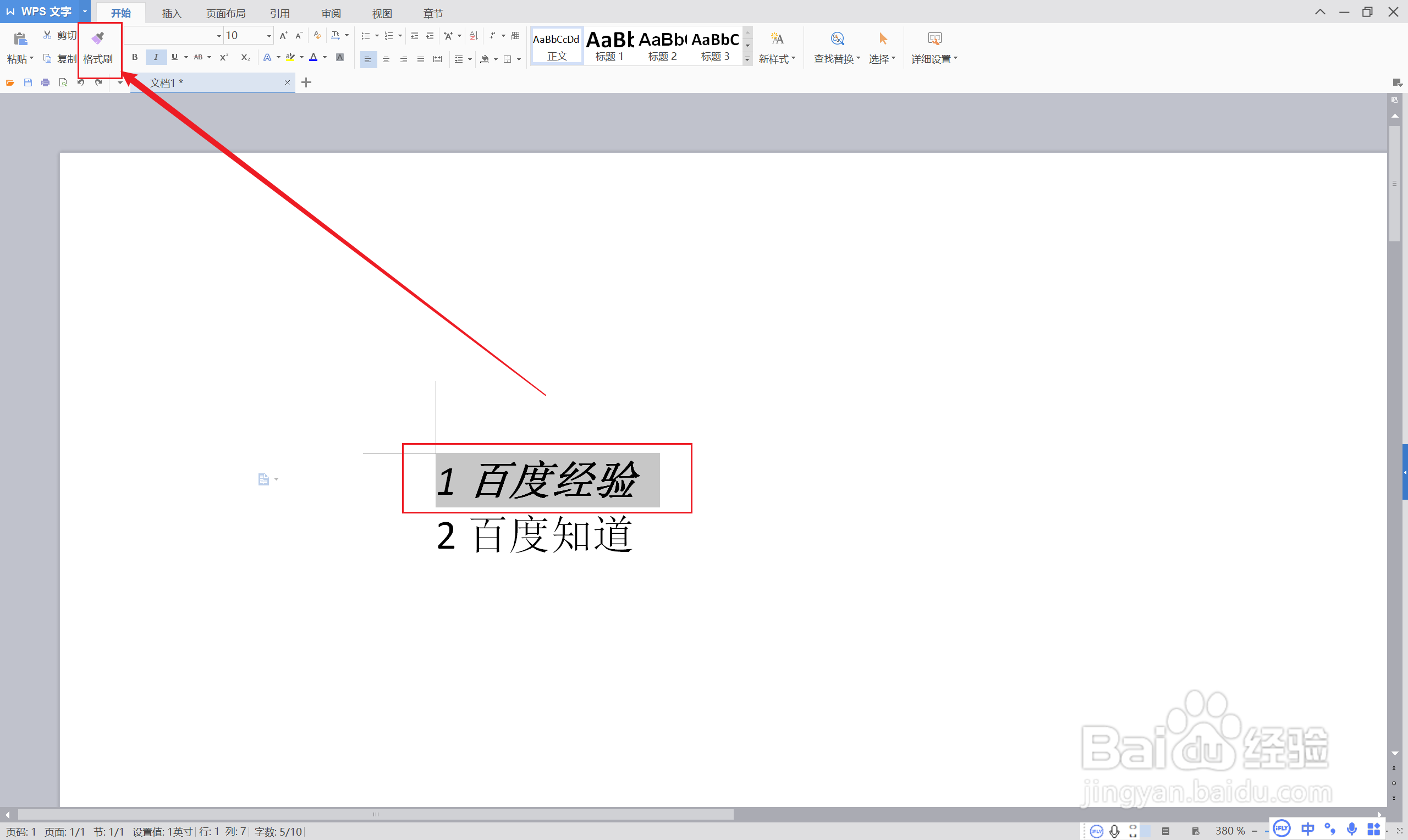This screenshot has width=1408, height=840.
Task: Open the font name combo box
Action: coord(173,36)
